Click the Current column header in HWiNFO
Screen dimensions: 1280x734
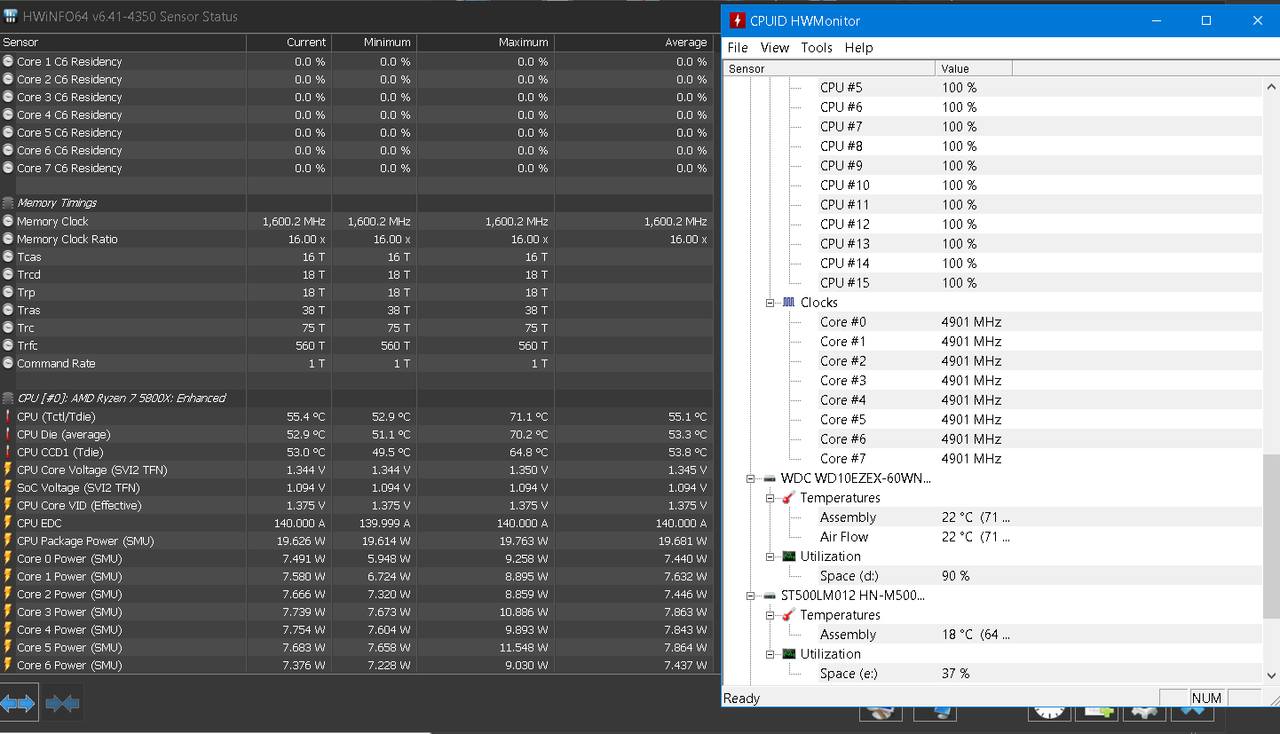[290, 42]
